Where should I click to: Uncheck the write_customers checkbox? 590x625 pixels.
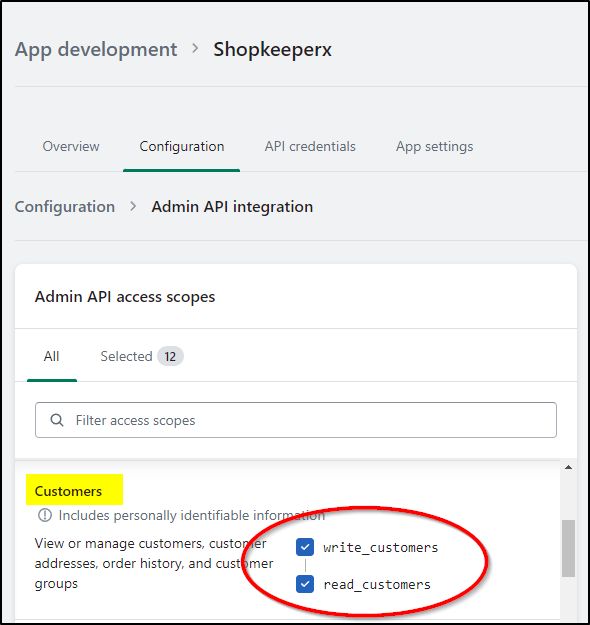[305, 547]
